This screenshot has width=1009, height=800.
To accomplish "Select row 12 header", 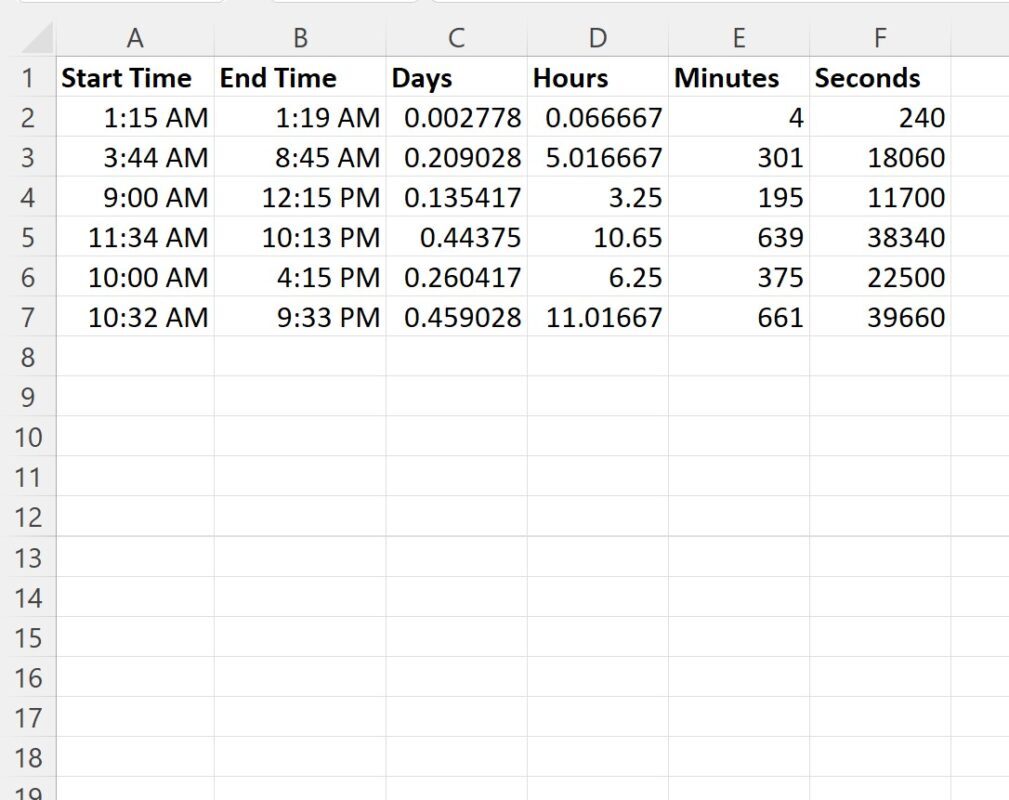I will 27,517.
